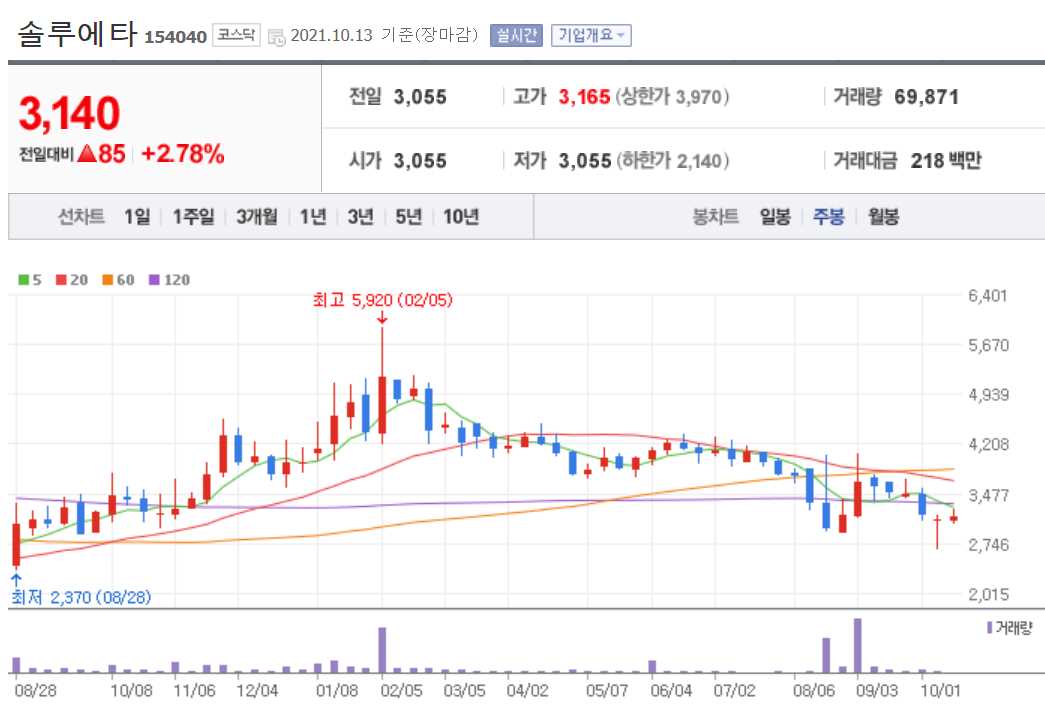Image resolution: width=1045 pixels, height=710 pixels.
Task: Select the 1일 chart period
Action: pyautogui.click(x=136, y=216)
